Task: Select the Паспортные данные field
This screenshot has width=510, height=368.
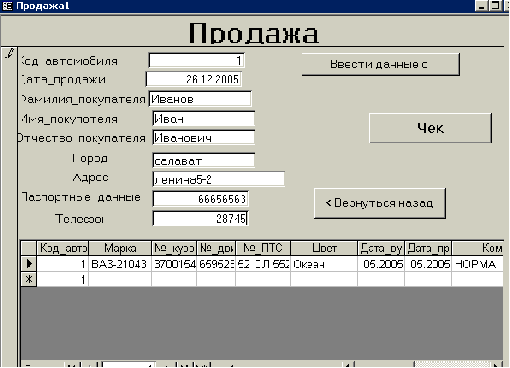Action: click(201, 199)
